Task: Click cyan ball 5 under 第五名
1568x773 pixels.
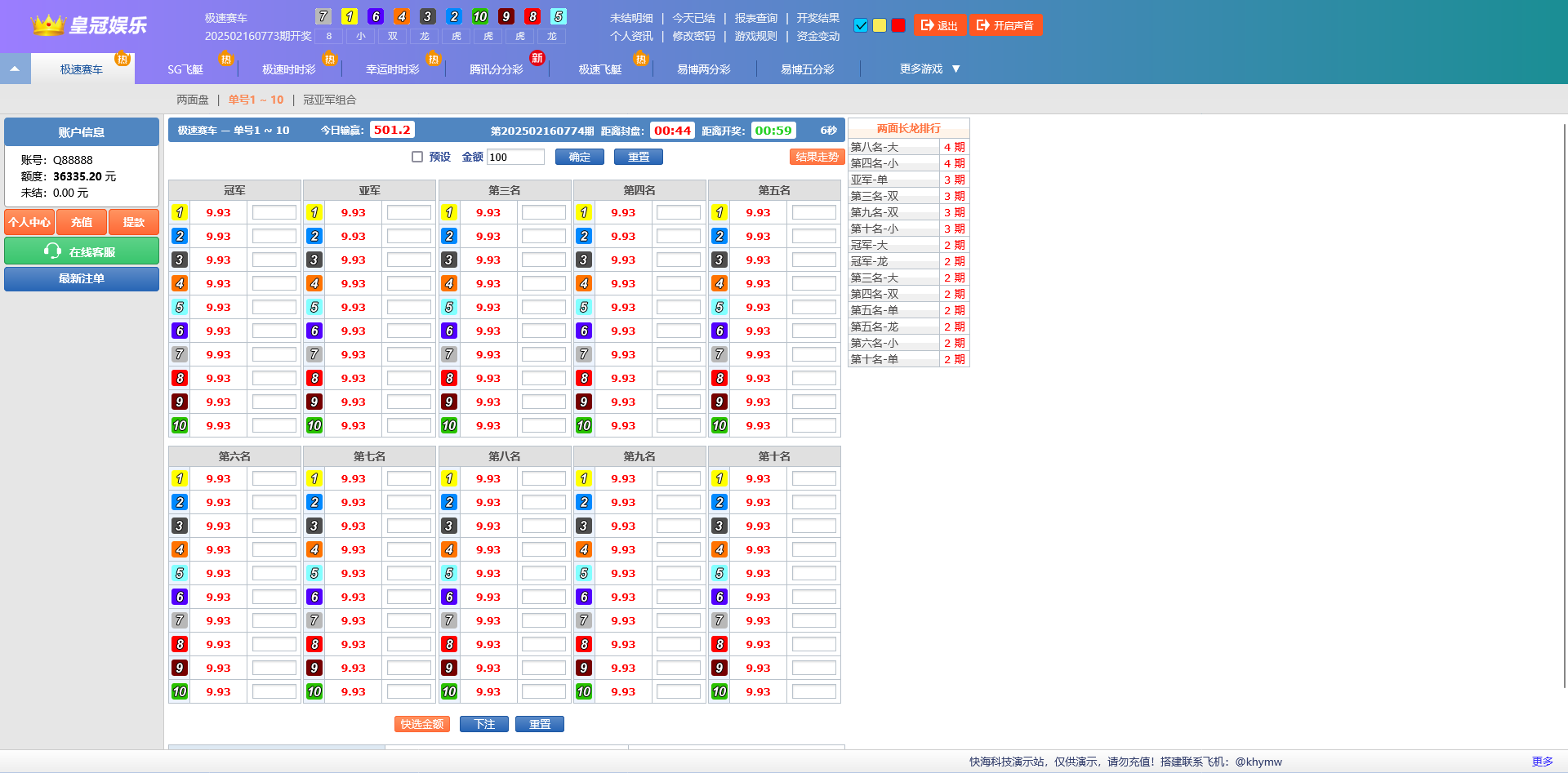Action: coord(719,307)
